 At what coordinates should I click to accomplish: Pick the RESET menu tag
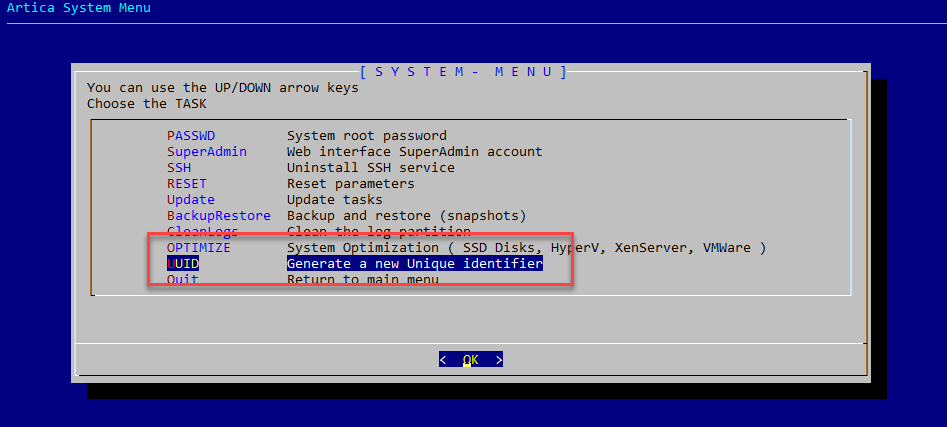click(187, 184)
